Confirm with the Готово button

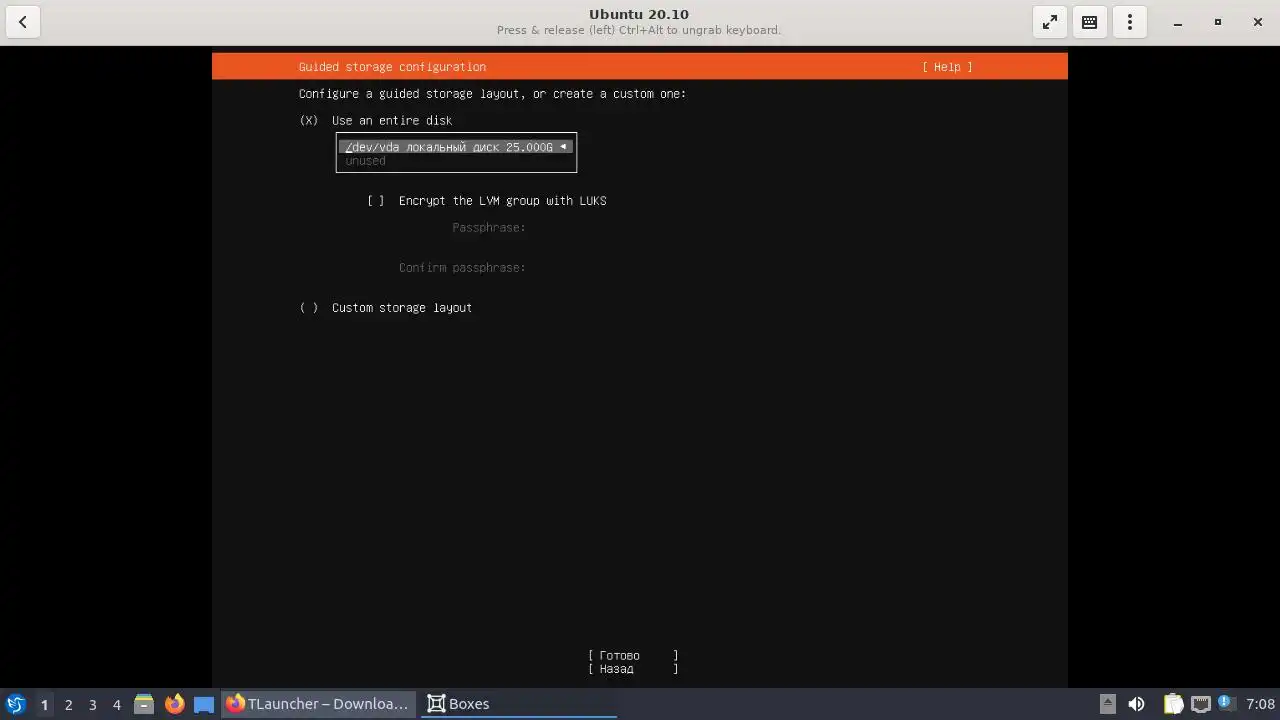(x=633, y=656)
